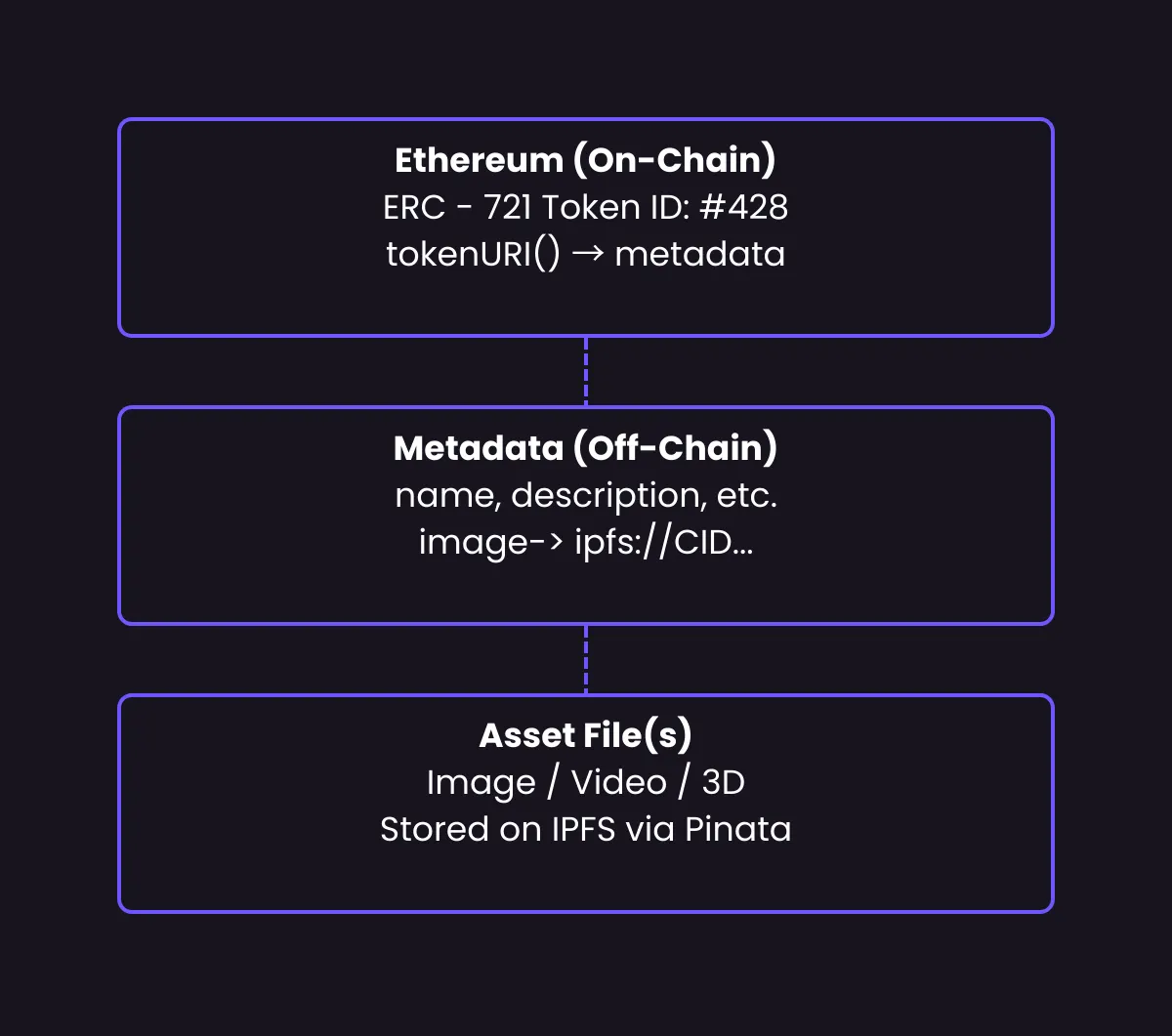Click the "name, description, etc." line
Image resolution: width=1172 pixels, height=1036 pixels.
[585, 495]
